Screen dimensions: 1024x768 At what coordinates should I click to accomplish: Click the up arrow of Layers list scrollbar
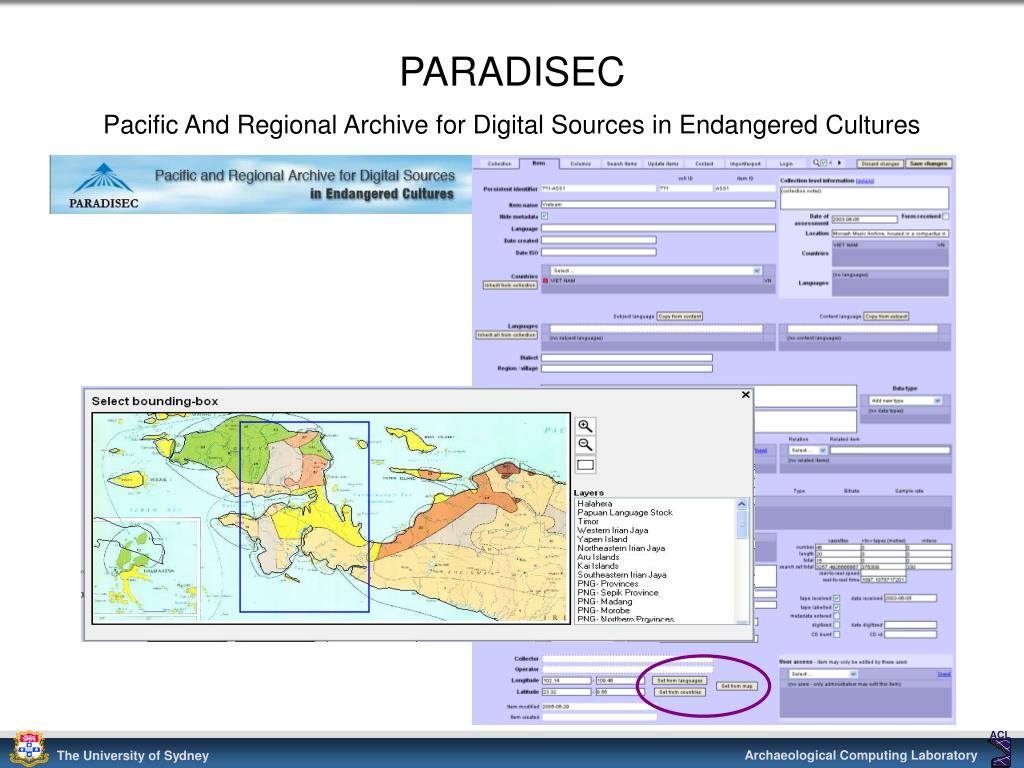(x=741, y=504)
